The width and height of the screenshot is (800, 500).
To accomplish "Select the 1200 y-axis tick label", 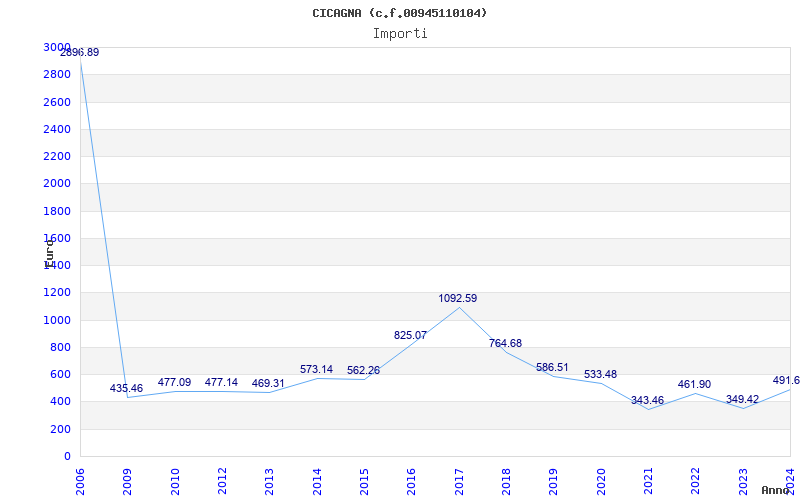I will tap(57, 293).
